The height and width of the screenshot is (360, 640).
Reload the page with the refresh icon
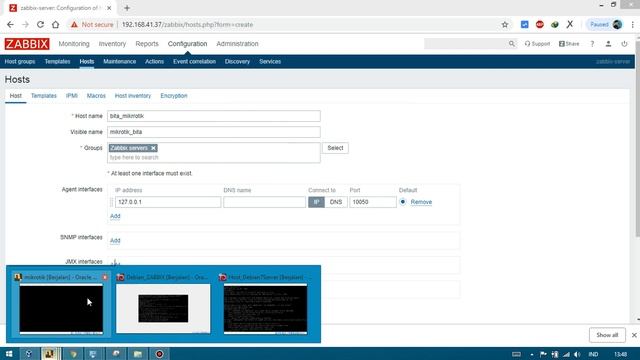pyautogui.click(x=40, y=24)
